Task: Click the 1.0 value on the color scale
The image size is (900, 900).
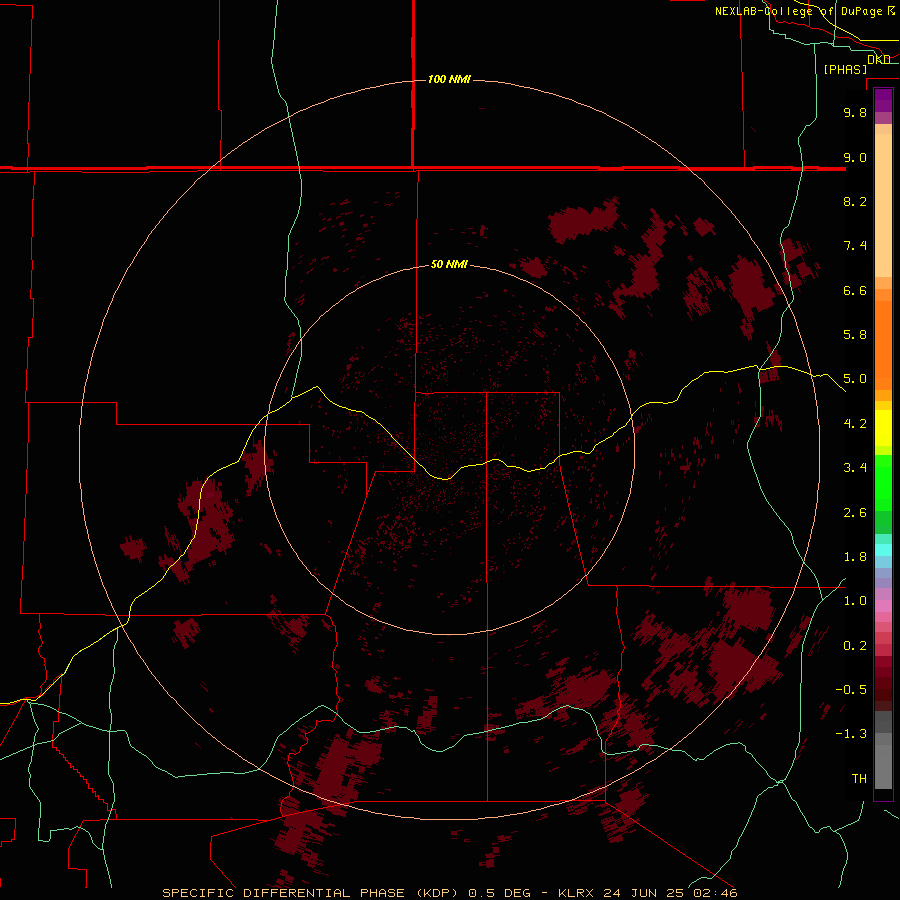Action: (x=855, y=601)
